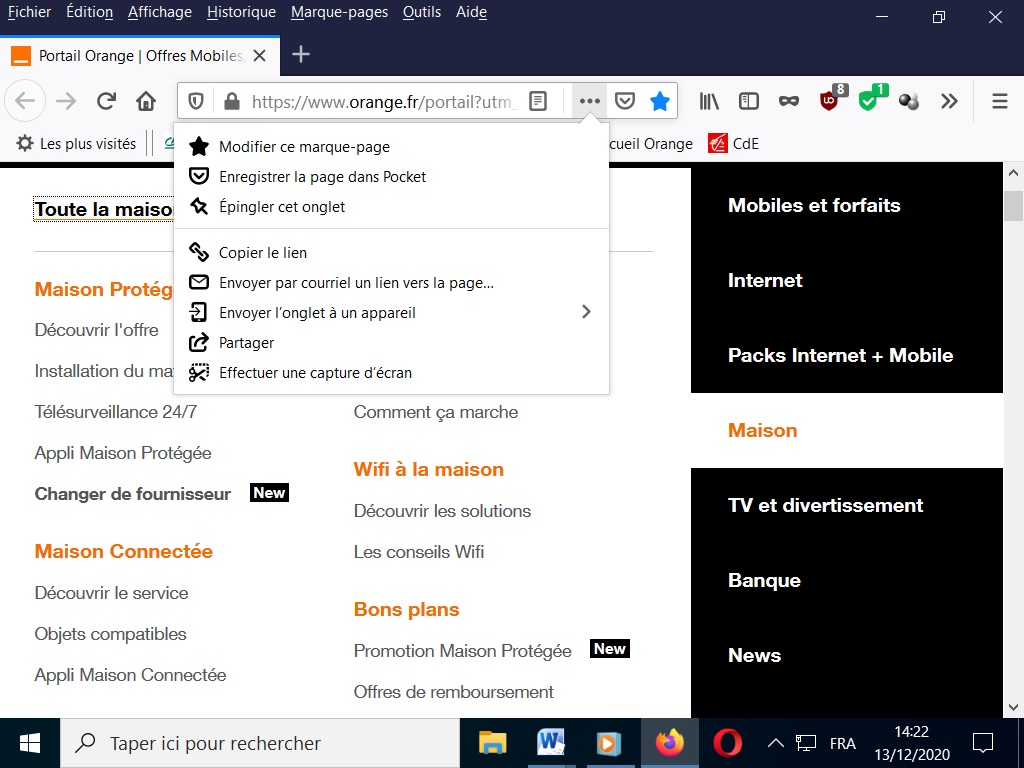1024x768 pixels.
Task: Open the green shield extension
Action: click(869, 100)
